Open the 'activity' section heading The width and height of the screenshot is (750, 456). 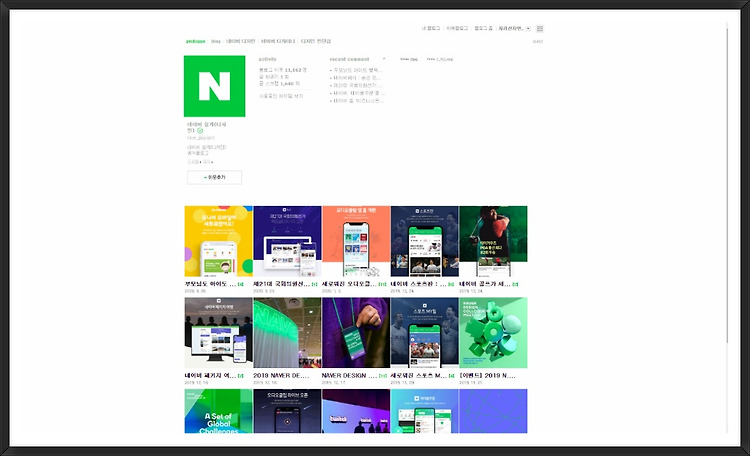pos(267,59)
